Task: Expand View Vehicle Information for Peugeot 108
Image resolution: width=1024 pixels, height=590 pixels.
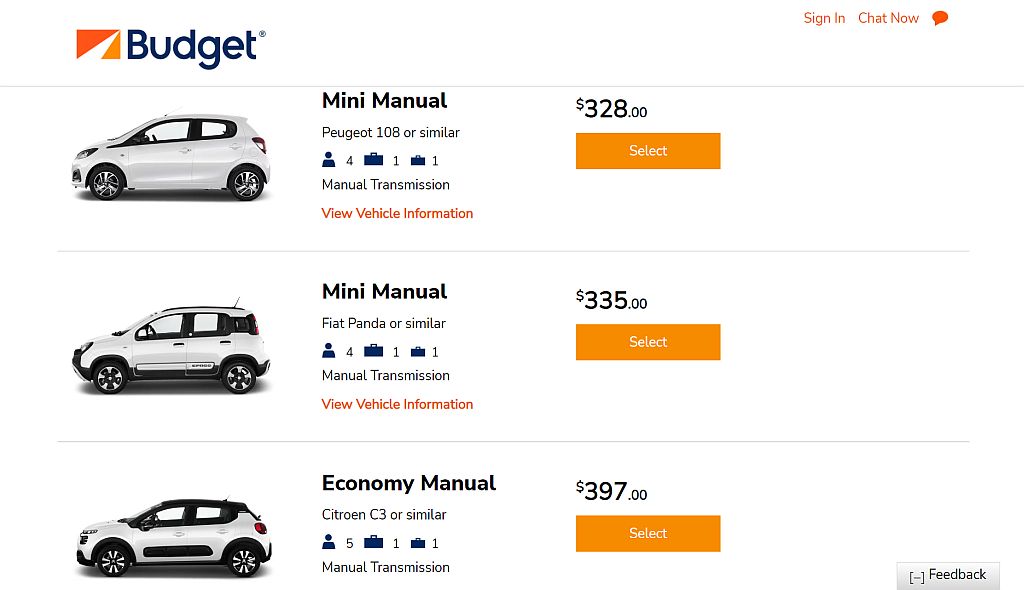Action: 397,213
